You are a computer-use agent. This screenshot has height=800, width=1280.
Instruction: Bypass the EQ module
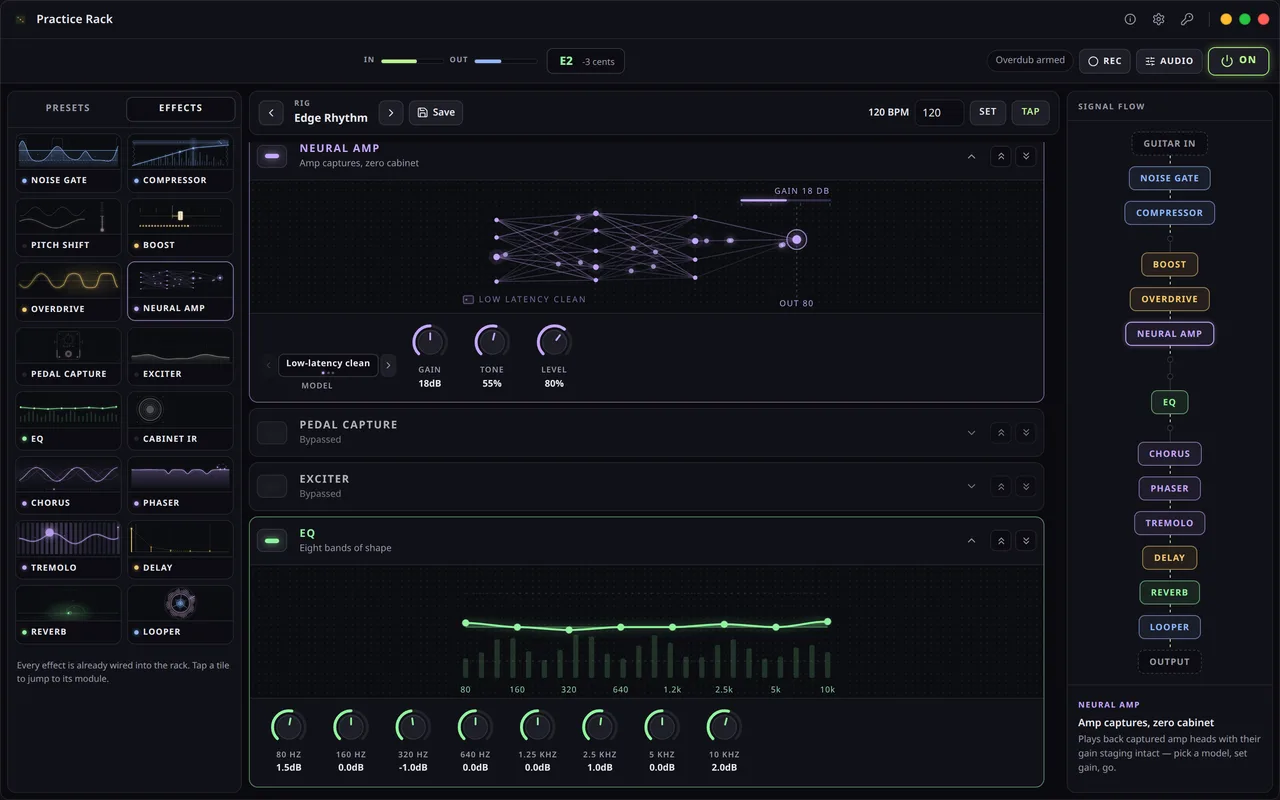click(272, 541)
